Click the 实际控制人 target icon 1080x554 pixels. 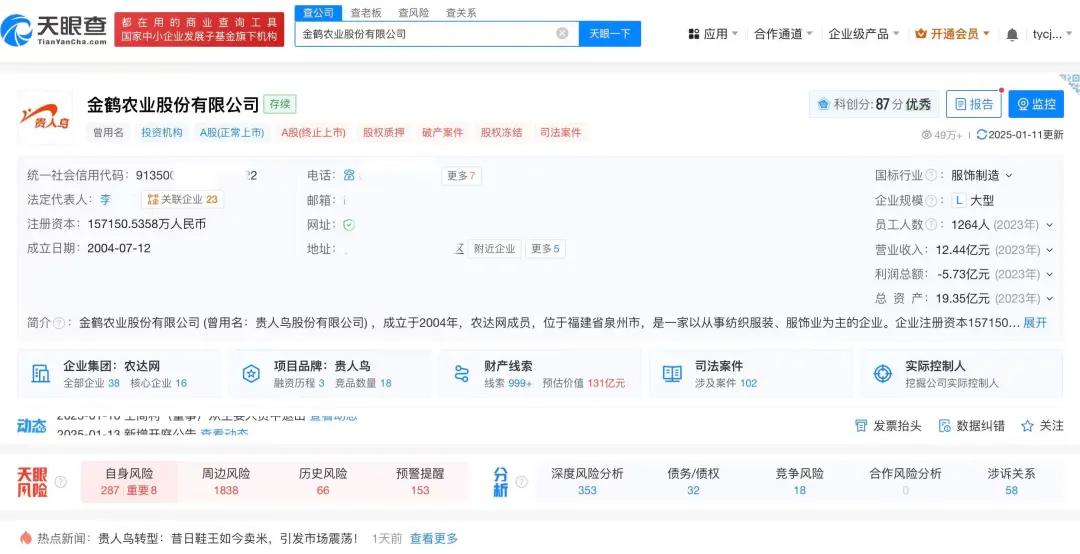[882, 373]
